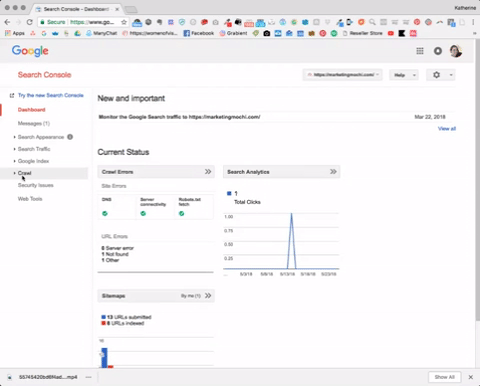The width and height of the screenshot is (480, 386).
Task: Open Search Analytics details double-arrow
Action: [333, 172]
